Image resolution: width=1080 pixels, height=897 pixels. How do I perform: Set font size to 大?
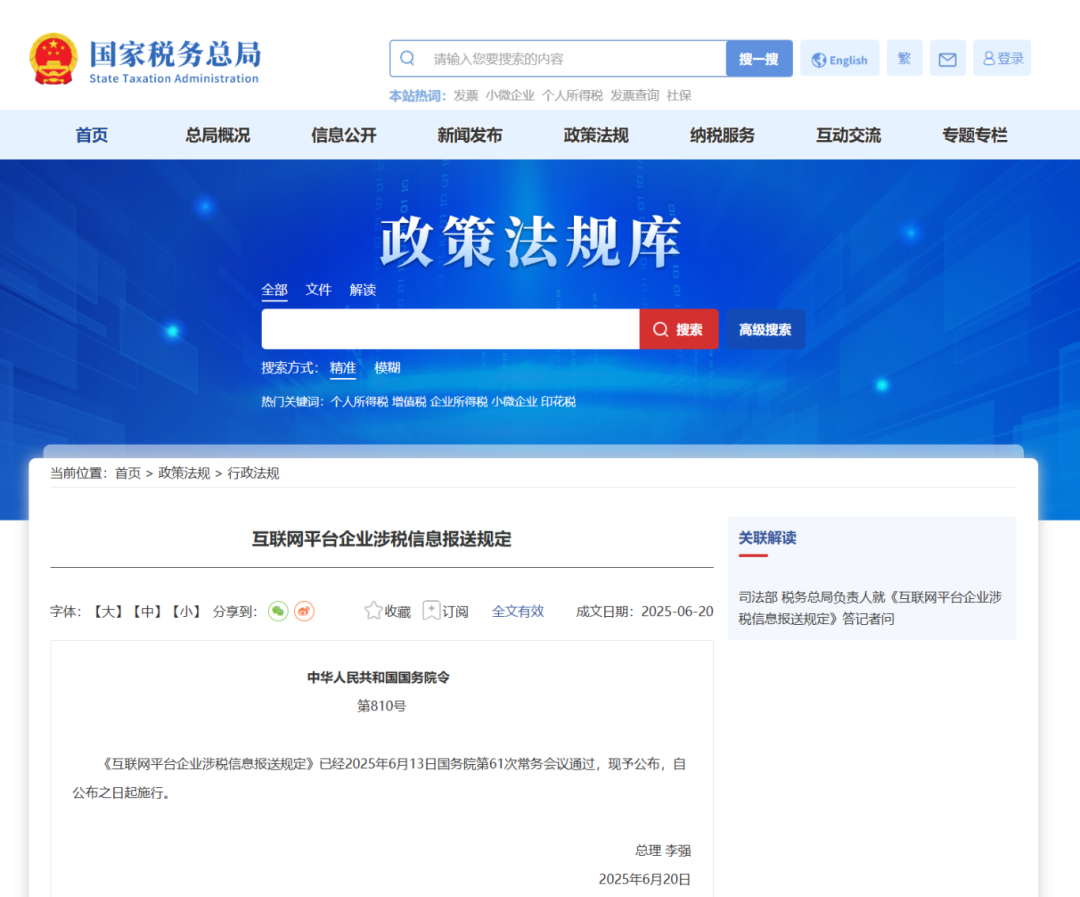pyautogui.click(x=107, y=611)
